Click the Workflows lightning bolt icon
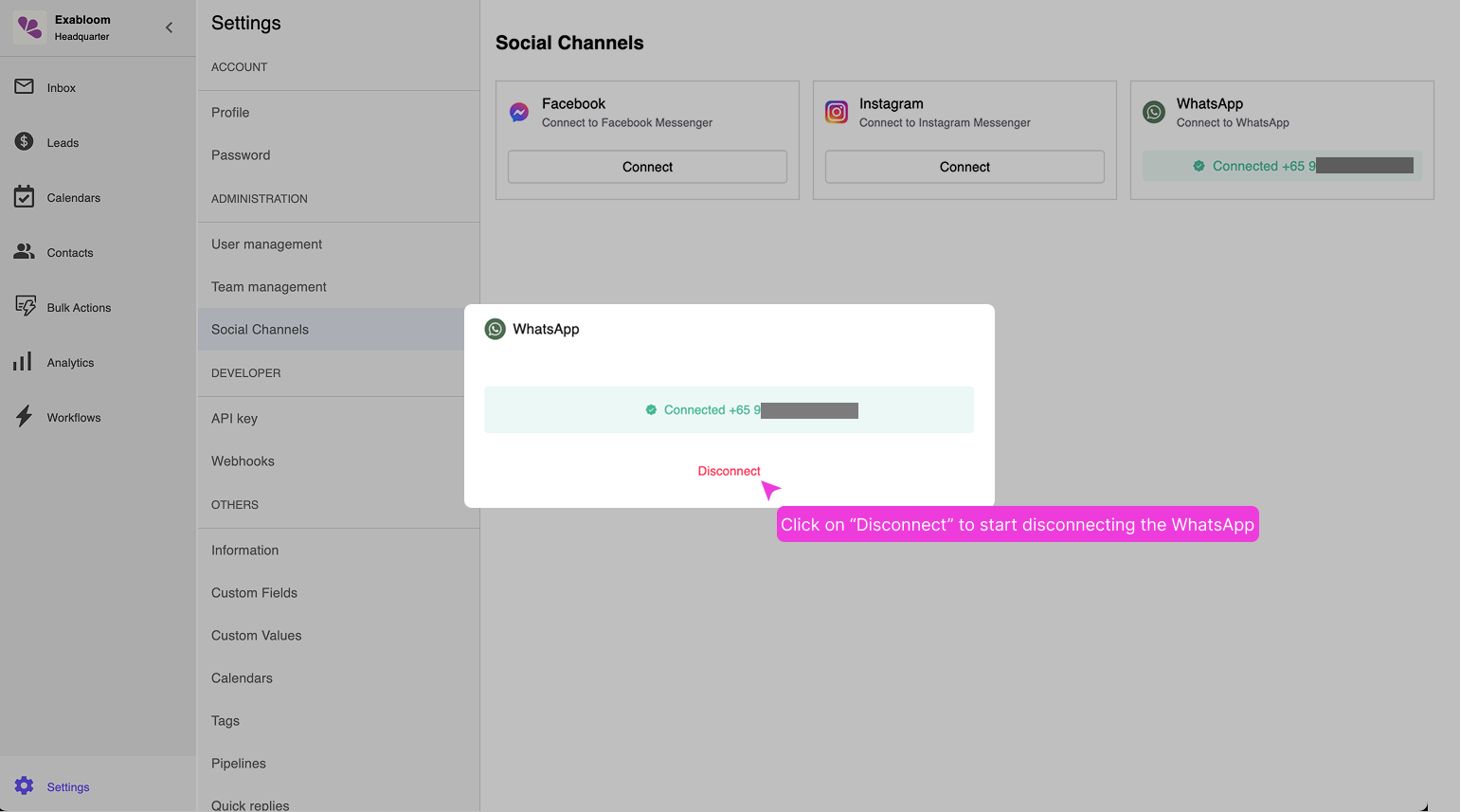Viewport: 1460px width, 812px height. click(x=25, y=417)
